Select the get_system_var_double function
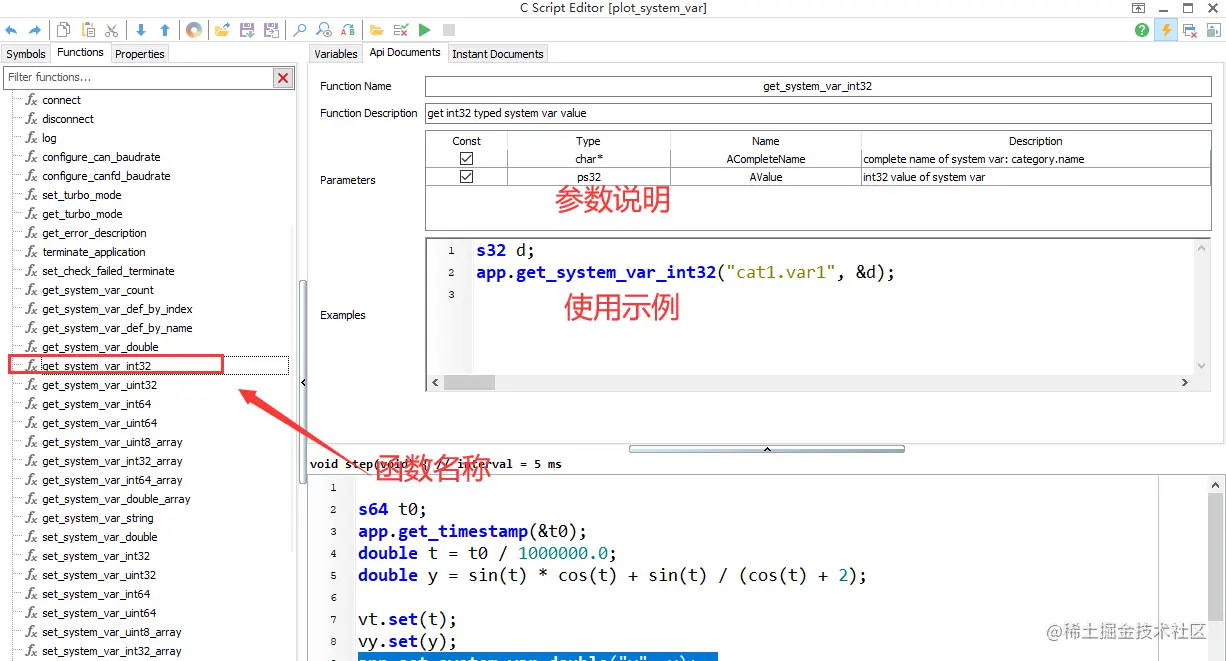The width and height of the screenshot is (1226, 661). [x=100, y=347]
